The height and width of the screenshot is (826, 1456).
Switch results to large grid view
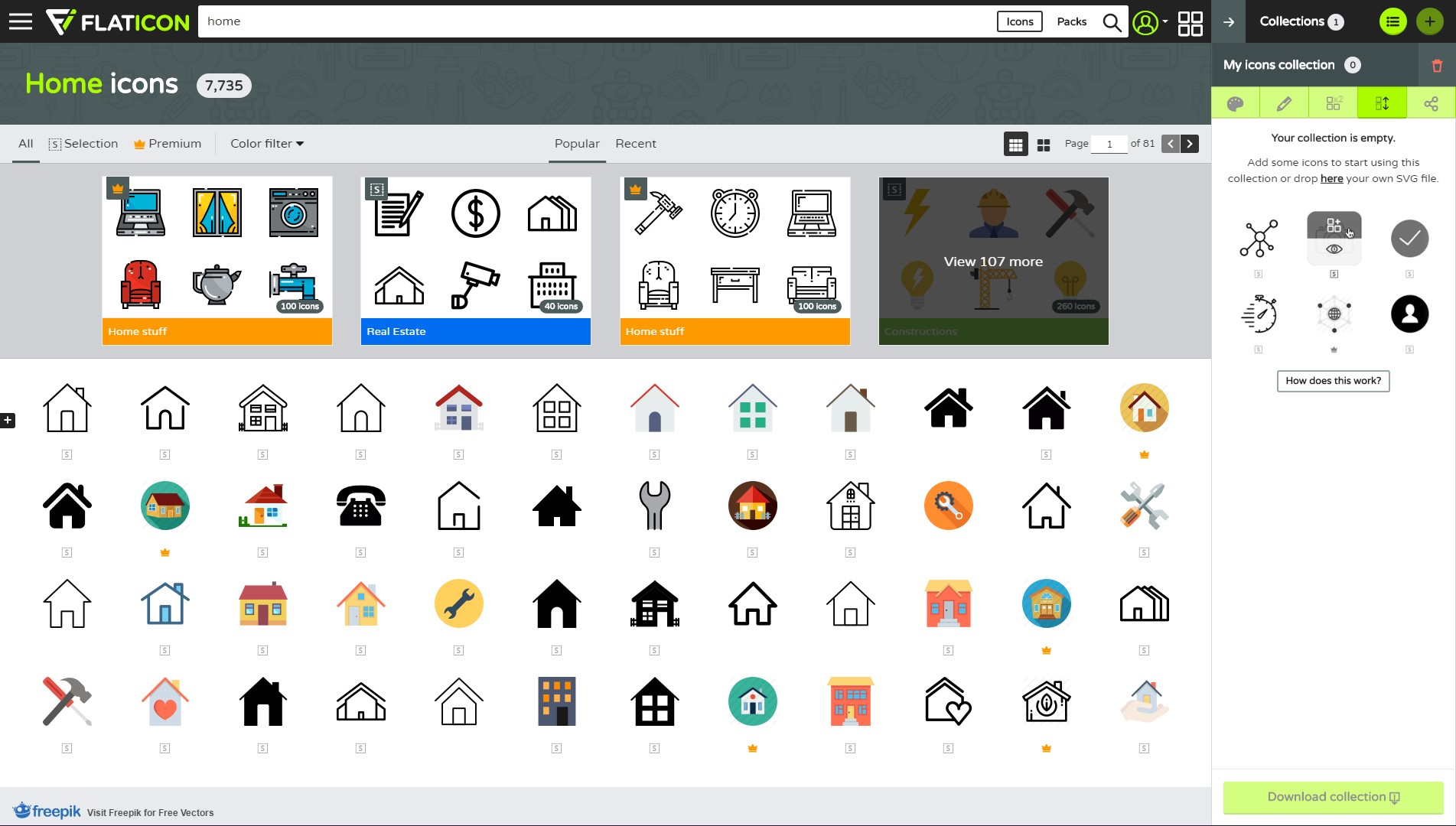click(x=1044, y=144)
